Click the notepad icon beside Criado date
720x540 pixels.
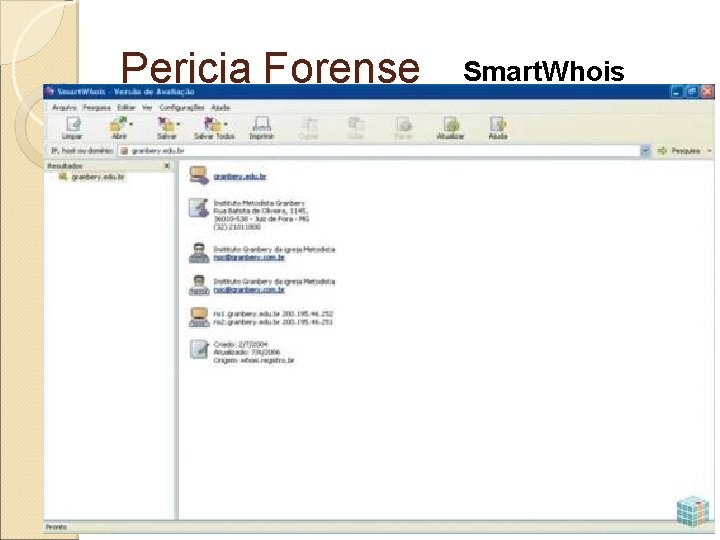click(199, 349)
